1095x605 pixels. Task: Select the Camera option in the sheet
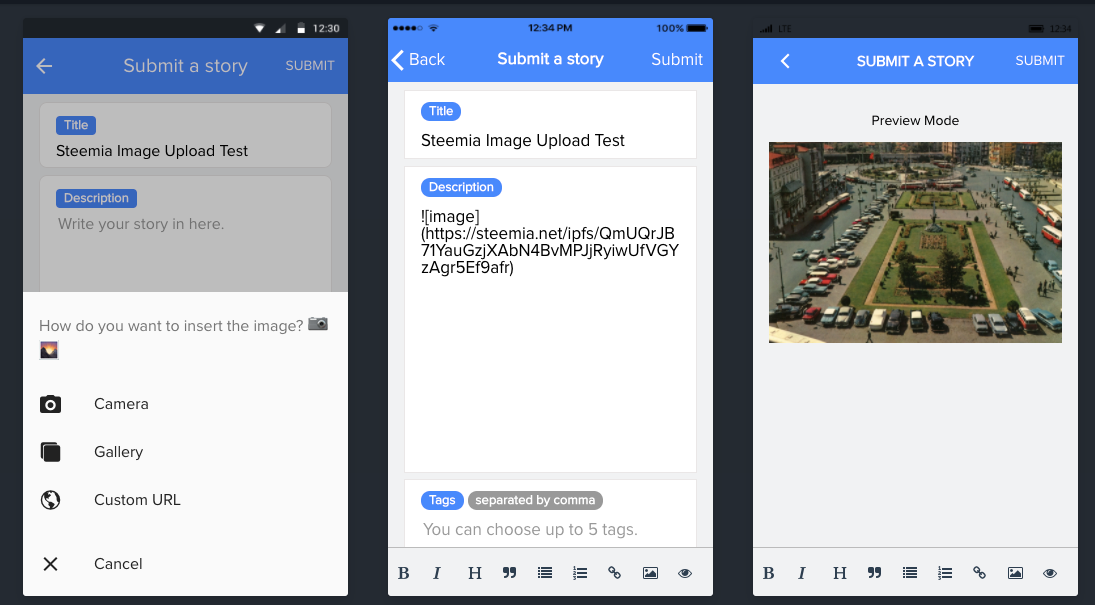tap(185, 404)
